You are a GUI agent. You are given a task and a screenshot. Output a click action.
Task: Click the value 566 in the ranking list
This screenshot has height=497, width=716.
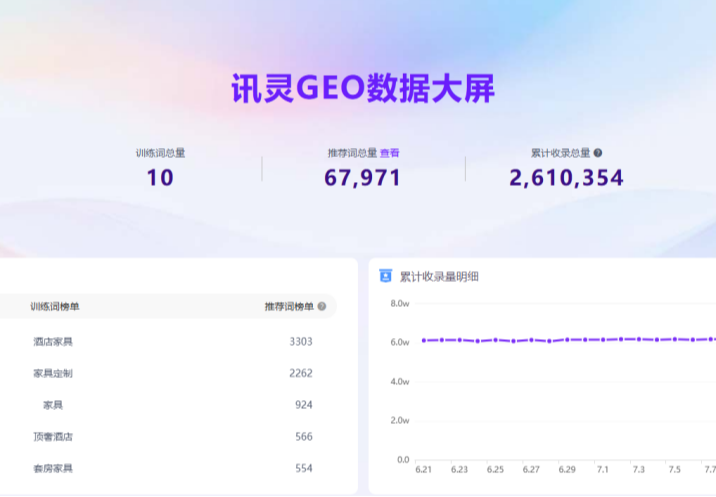point(304,437)
